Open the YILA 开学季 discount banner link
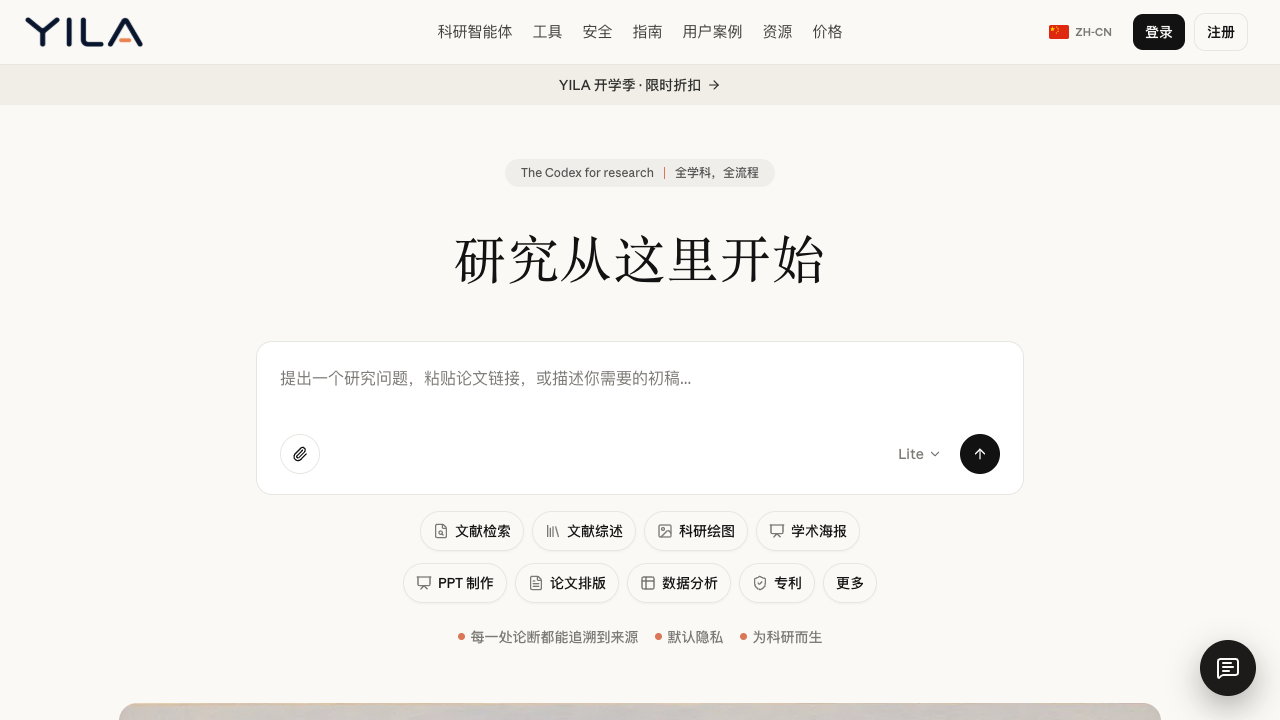Image resolution: width=1280 pixels, height=720 pixels. point(640,85)
